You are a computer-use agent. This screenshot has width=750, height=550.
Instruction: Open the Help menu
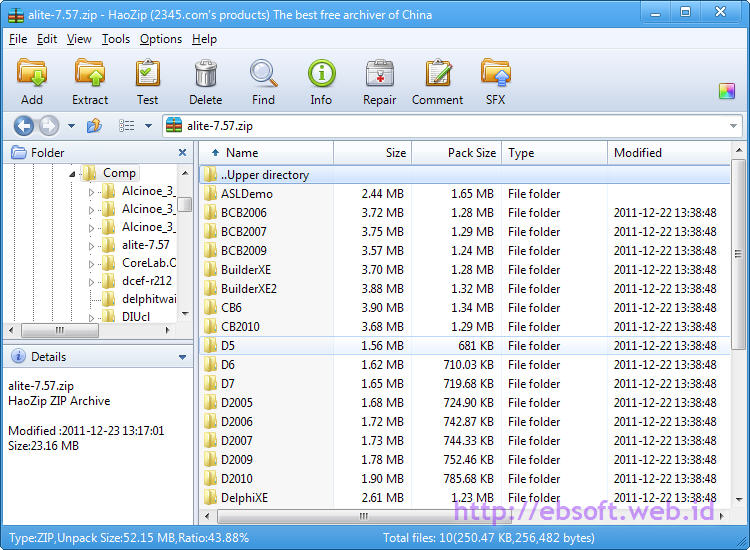click(x=204, y=39)
